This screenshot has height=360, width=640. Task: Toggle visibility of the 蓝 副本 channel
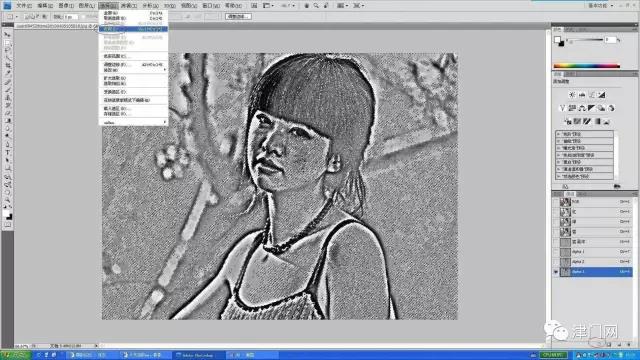point(556,242)
